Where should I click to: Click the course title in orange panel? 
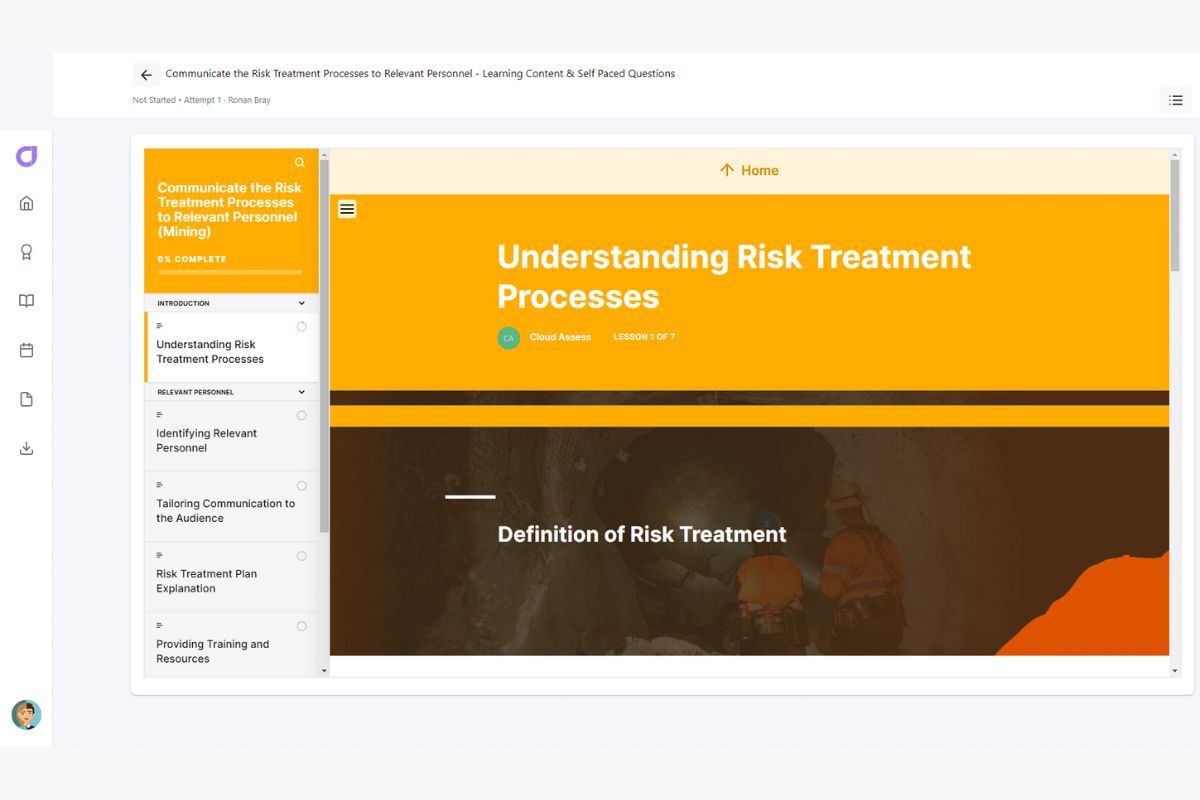[229, 210]
